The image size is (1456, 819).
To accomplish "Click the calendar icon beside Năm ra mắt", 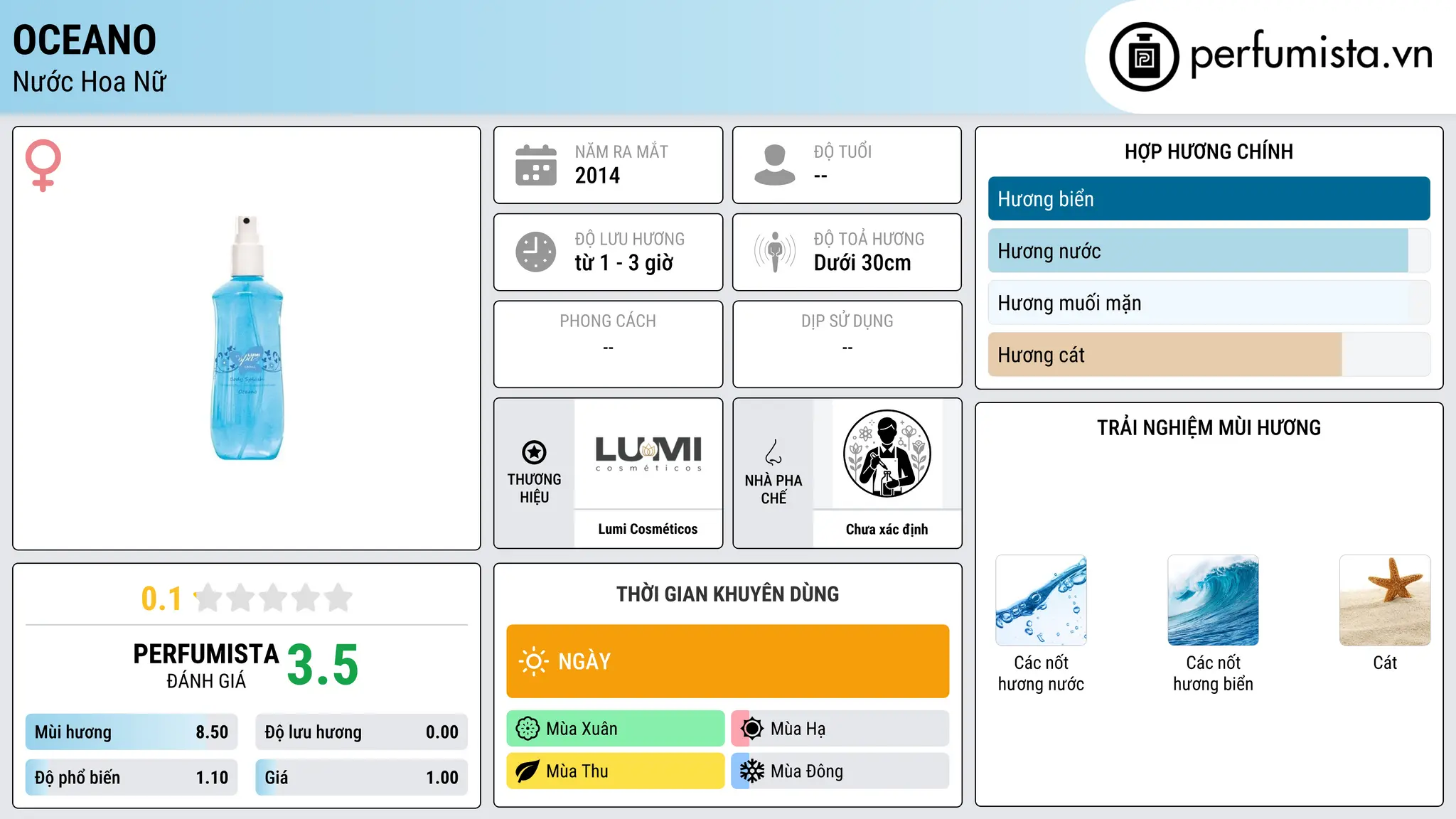I will click(536, 165).
